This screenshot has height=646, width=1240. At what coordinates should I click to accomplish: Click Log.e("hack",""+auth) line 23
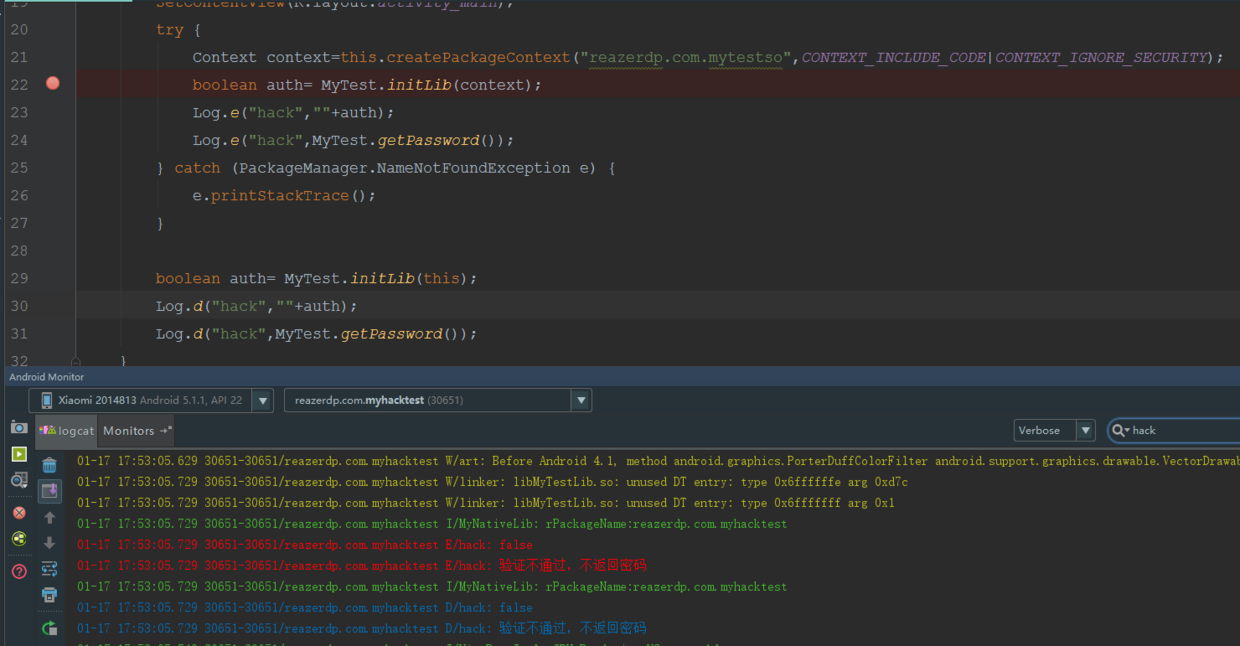(x=294, y=113)
